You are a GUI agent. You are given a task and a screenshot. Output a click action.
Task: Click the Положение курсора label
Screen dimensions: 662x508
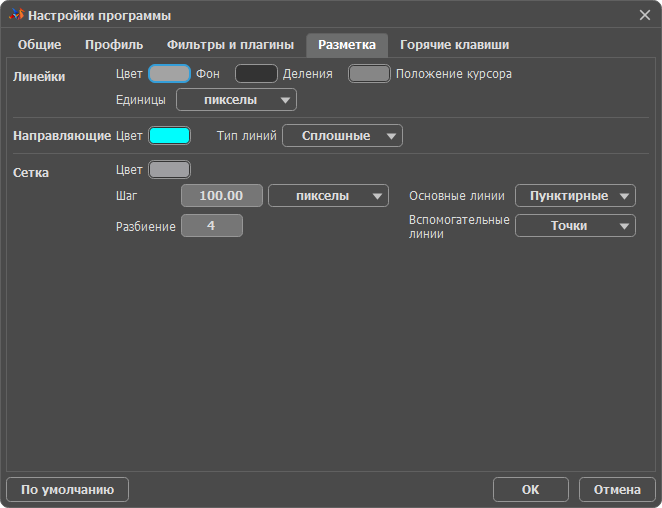pyautogui.click(x=453, y=74)
